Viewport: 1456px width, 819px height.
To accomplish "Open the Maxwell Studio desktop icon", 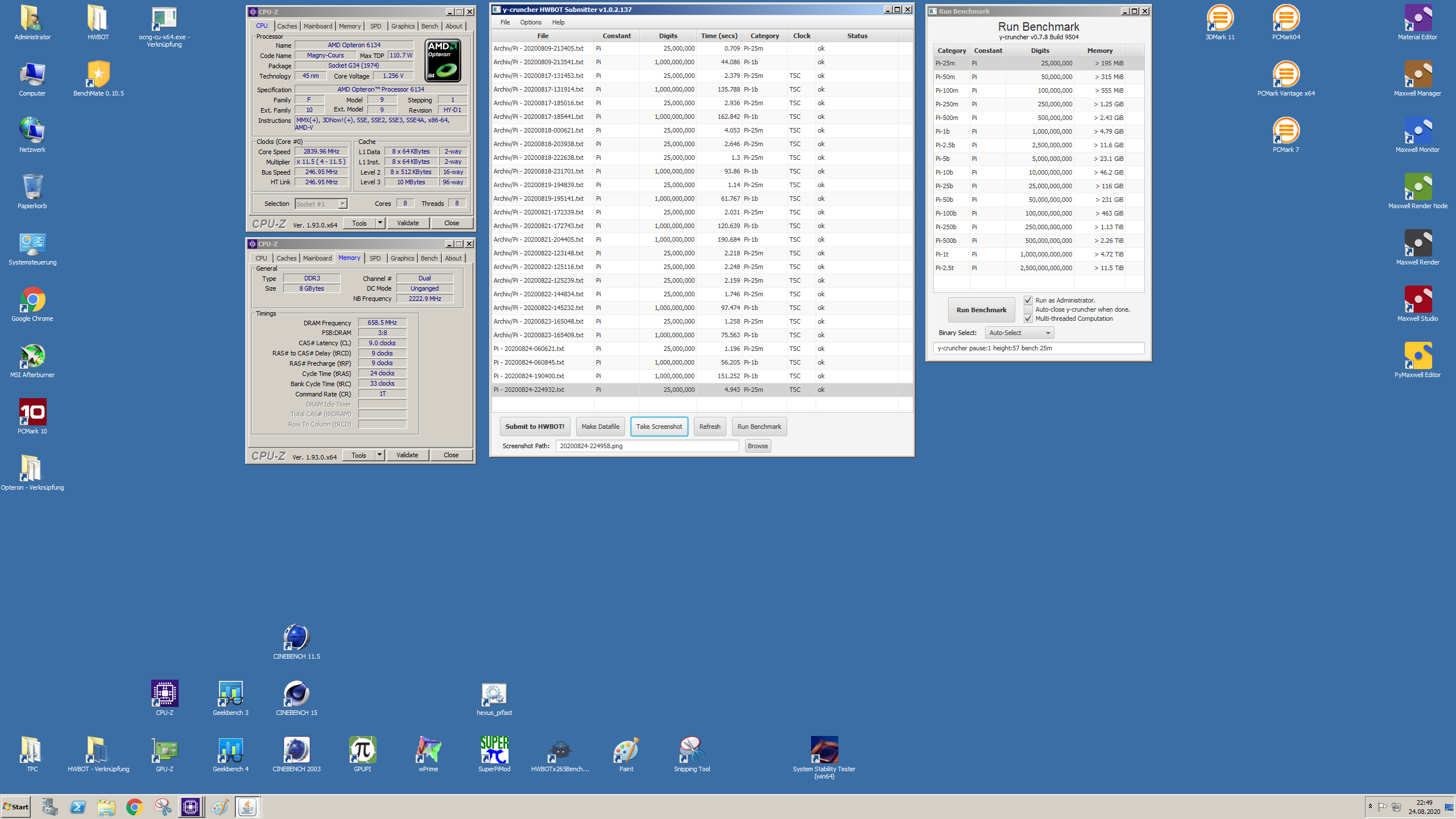I will pos(1417,304).
